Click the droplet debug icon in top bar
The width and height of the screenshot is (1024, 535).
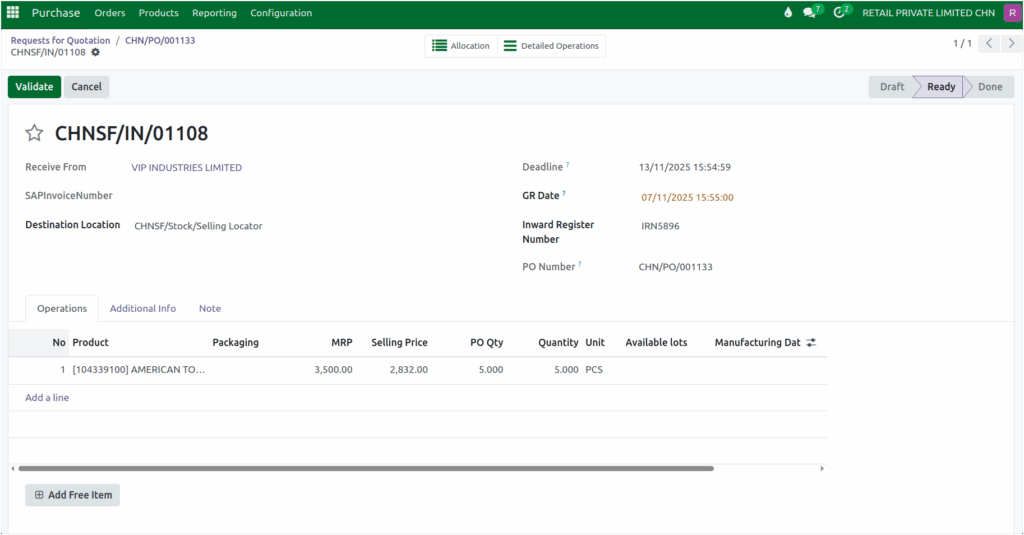point(788,12)
